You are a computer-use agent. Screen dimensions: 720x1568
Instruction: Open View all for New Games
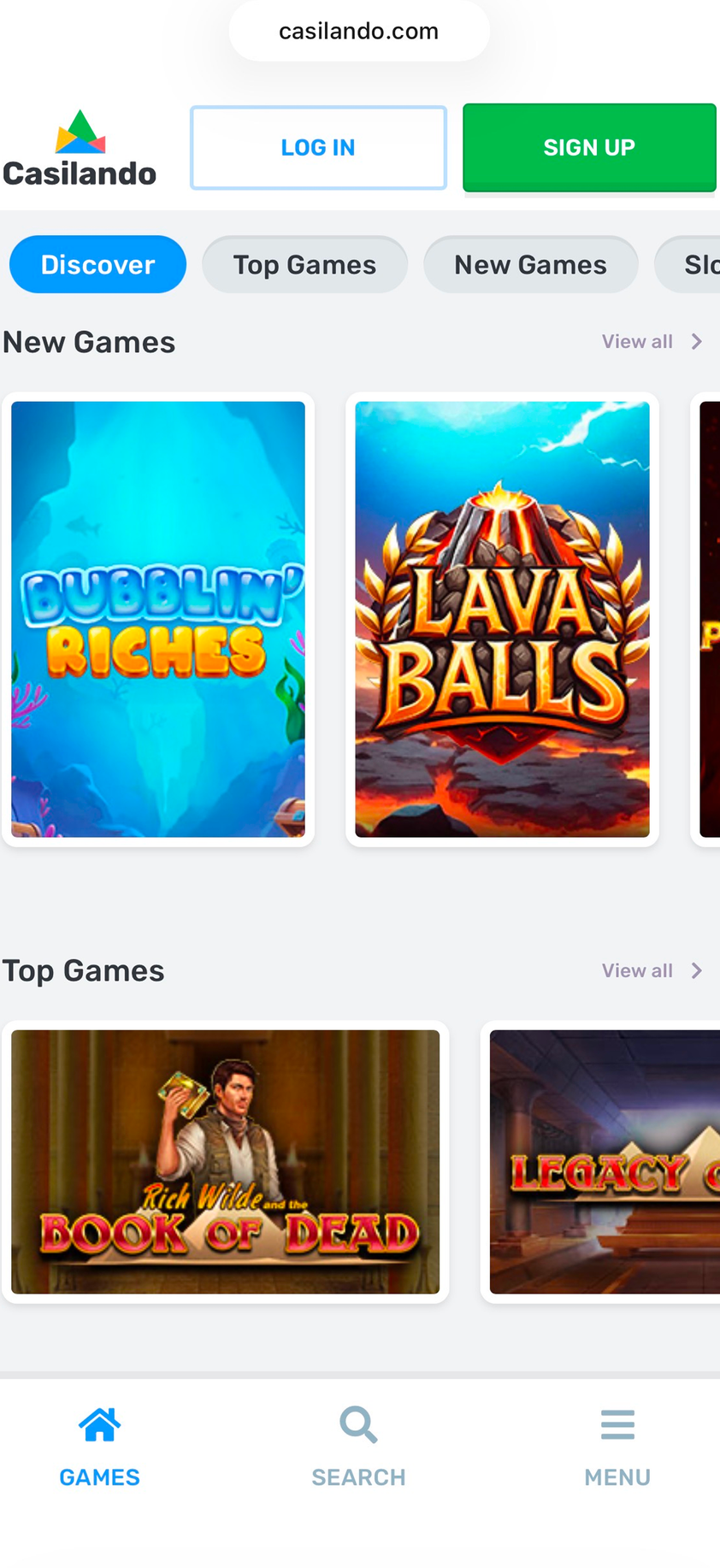click(x=637, y=342)
